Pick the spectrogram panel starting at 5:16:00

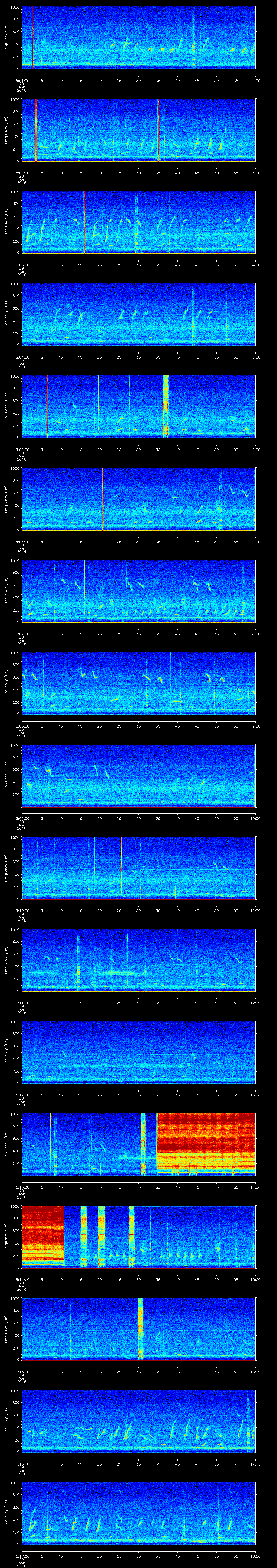[139, 1421]
